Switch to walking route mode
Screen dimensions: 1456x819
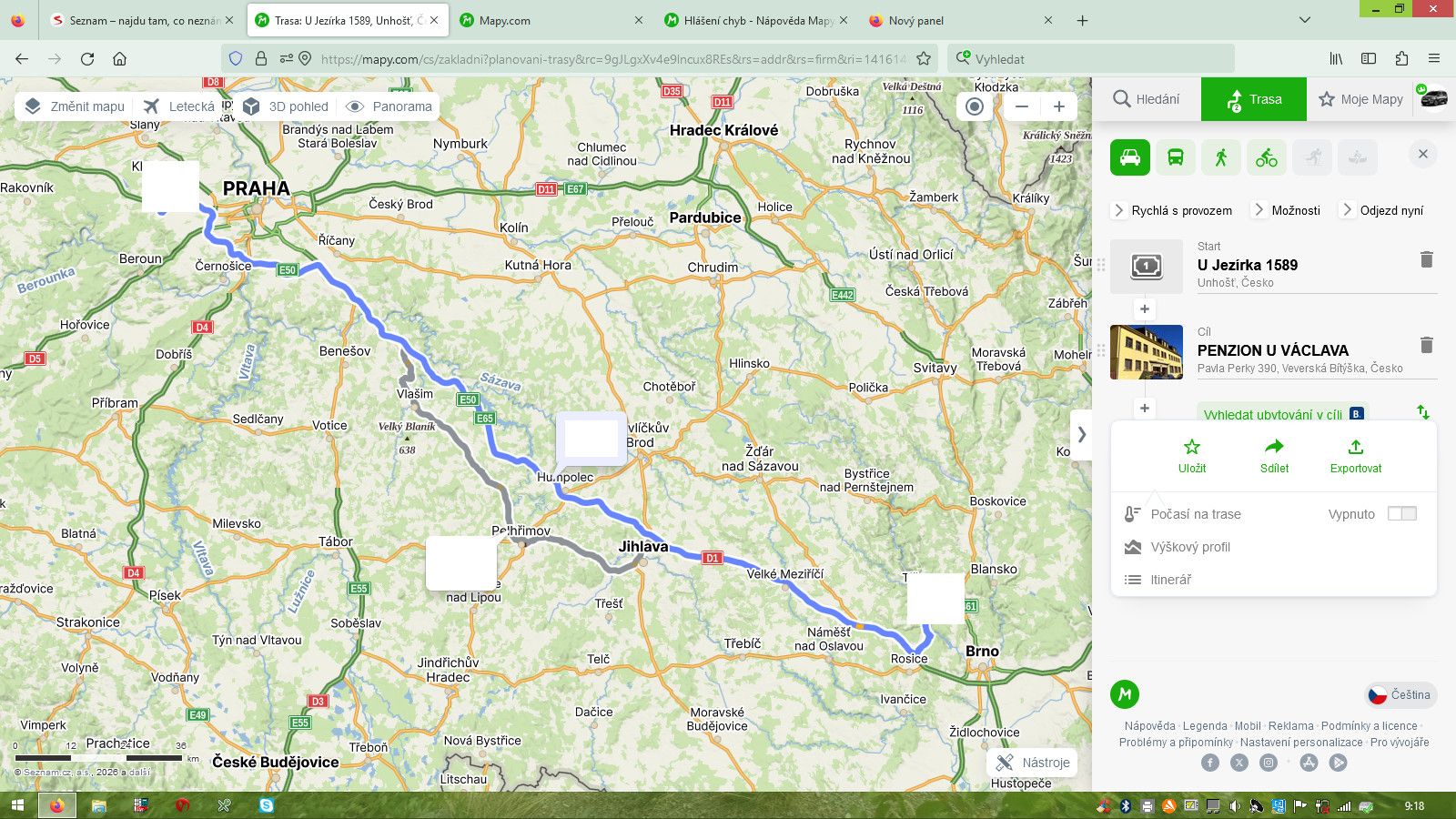[1220, 157]
